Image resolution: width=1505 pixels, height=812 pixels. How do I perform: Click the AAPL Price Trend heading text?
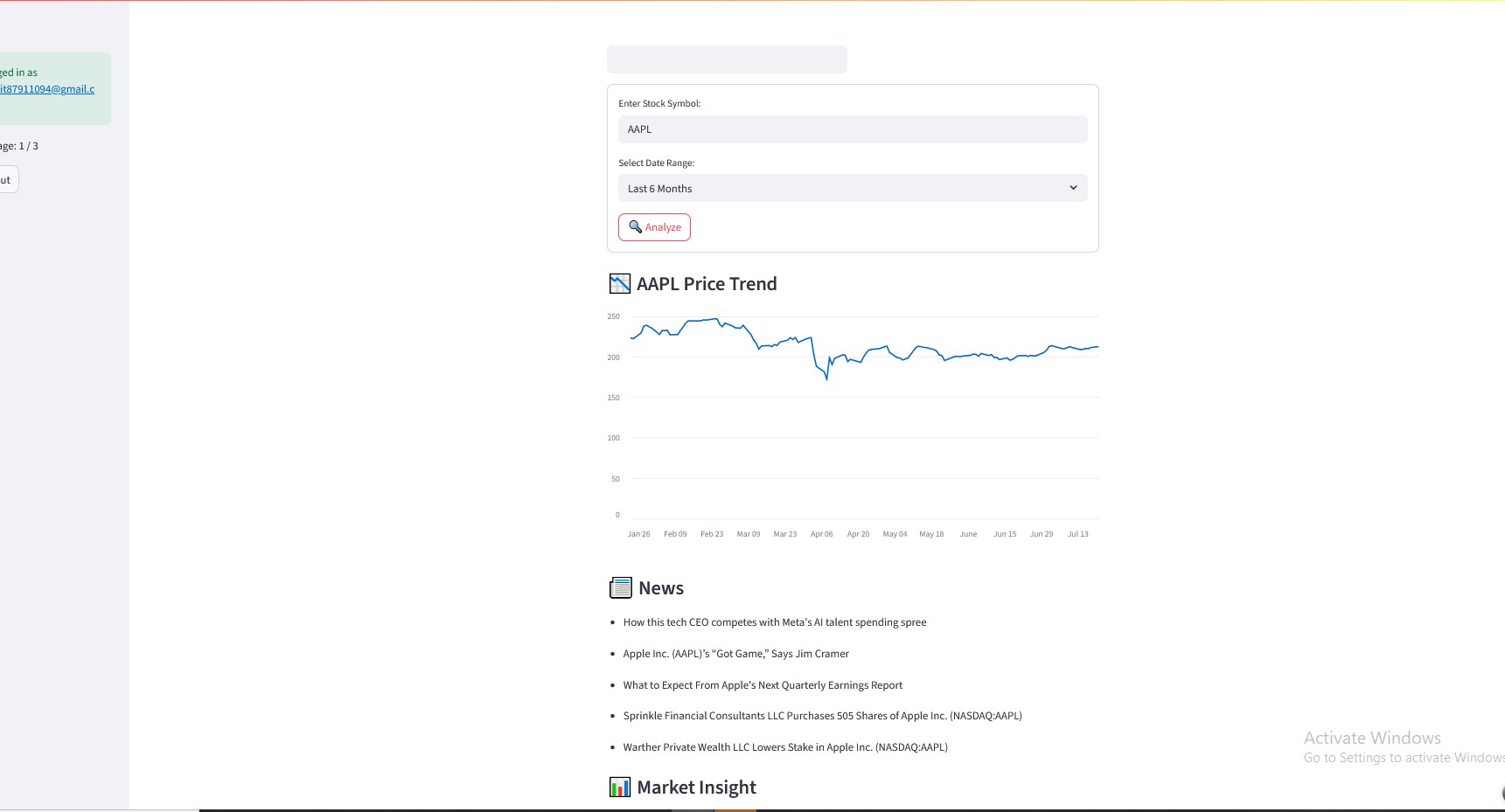coord(707,284)
